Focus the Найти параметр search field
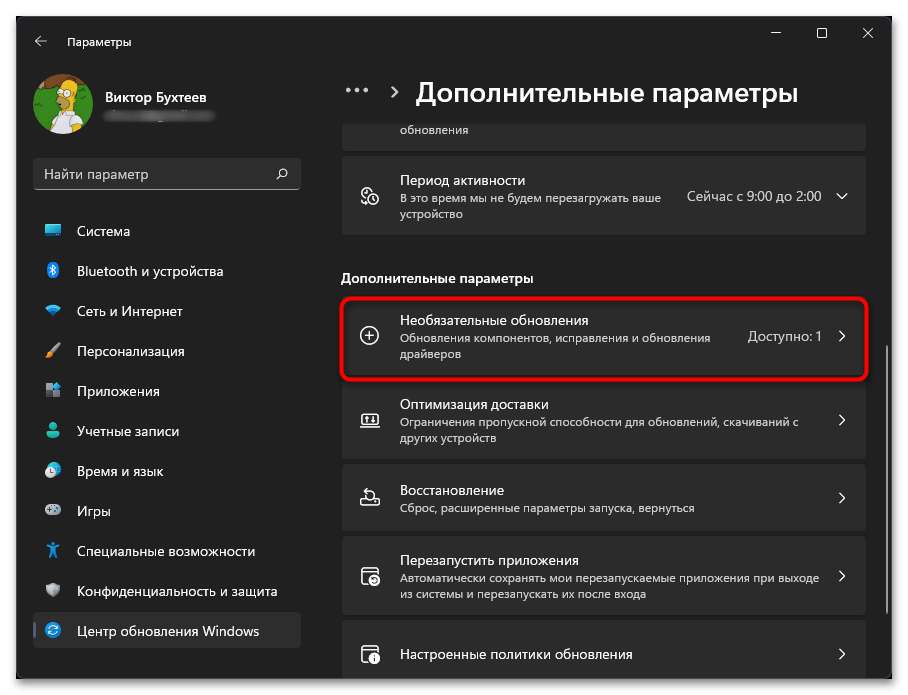The height and width of the screenshot is (695, 908). (x=167, y=174)
